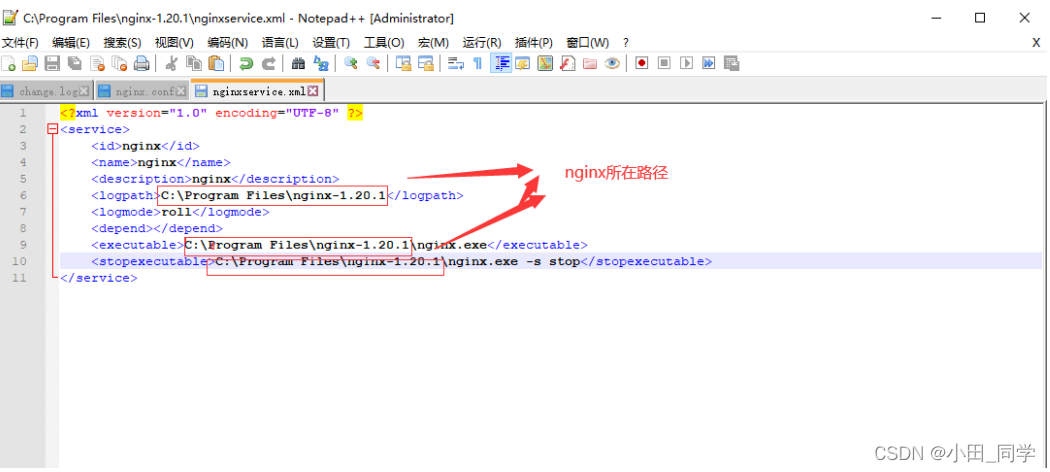Open the Function List panel icon
The width and height of the screenshot is (1050, 472).
click(567, 64)
